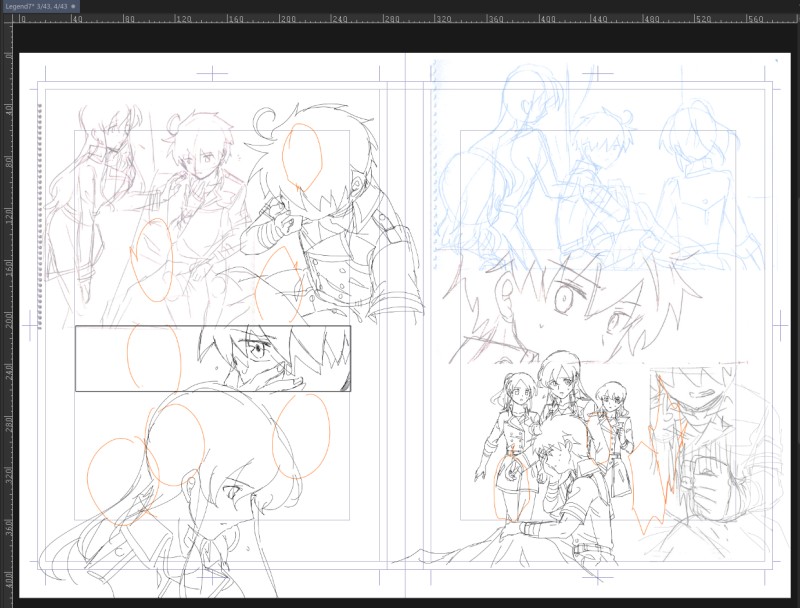This screenshot has height=608, width=800.
Task: Click the ruler origin corner box
Action: 6,18
